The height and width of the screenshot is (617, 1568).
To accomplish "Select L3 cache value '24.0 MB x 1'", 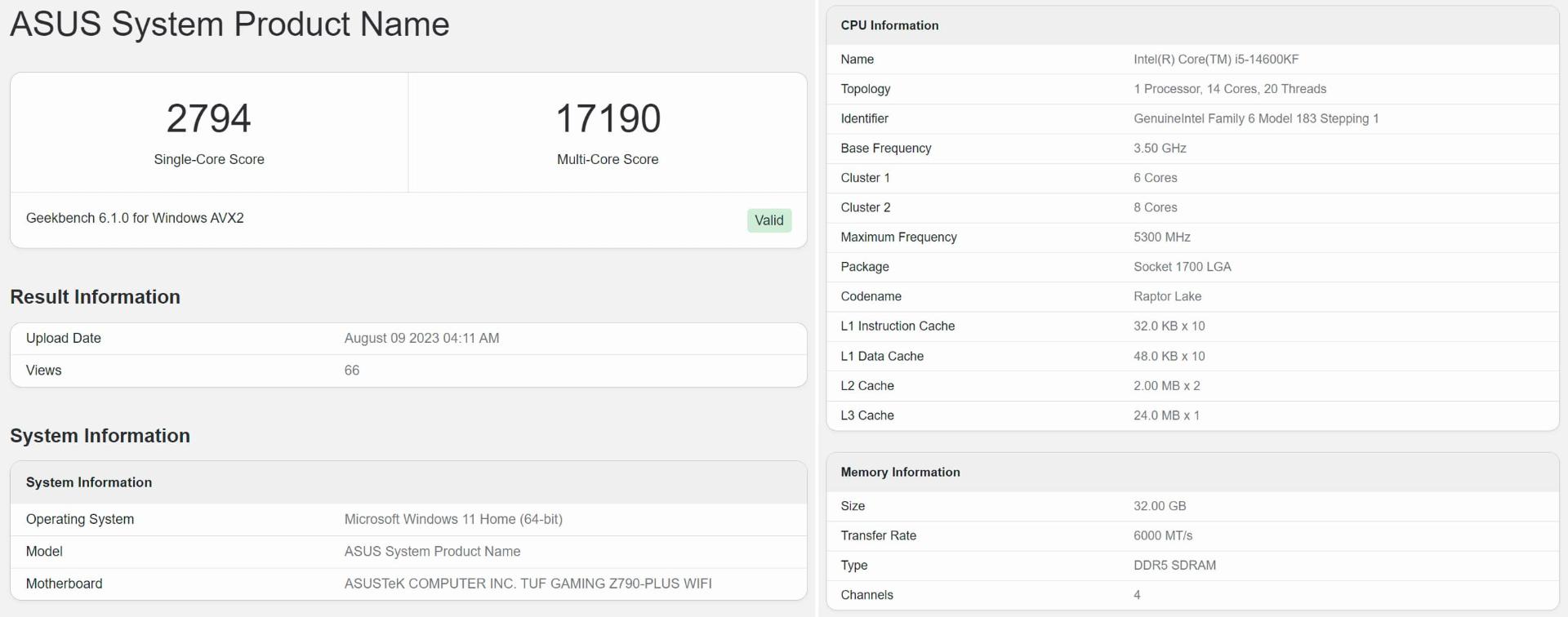I will pos(1167,415).
